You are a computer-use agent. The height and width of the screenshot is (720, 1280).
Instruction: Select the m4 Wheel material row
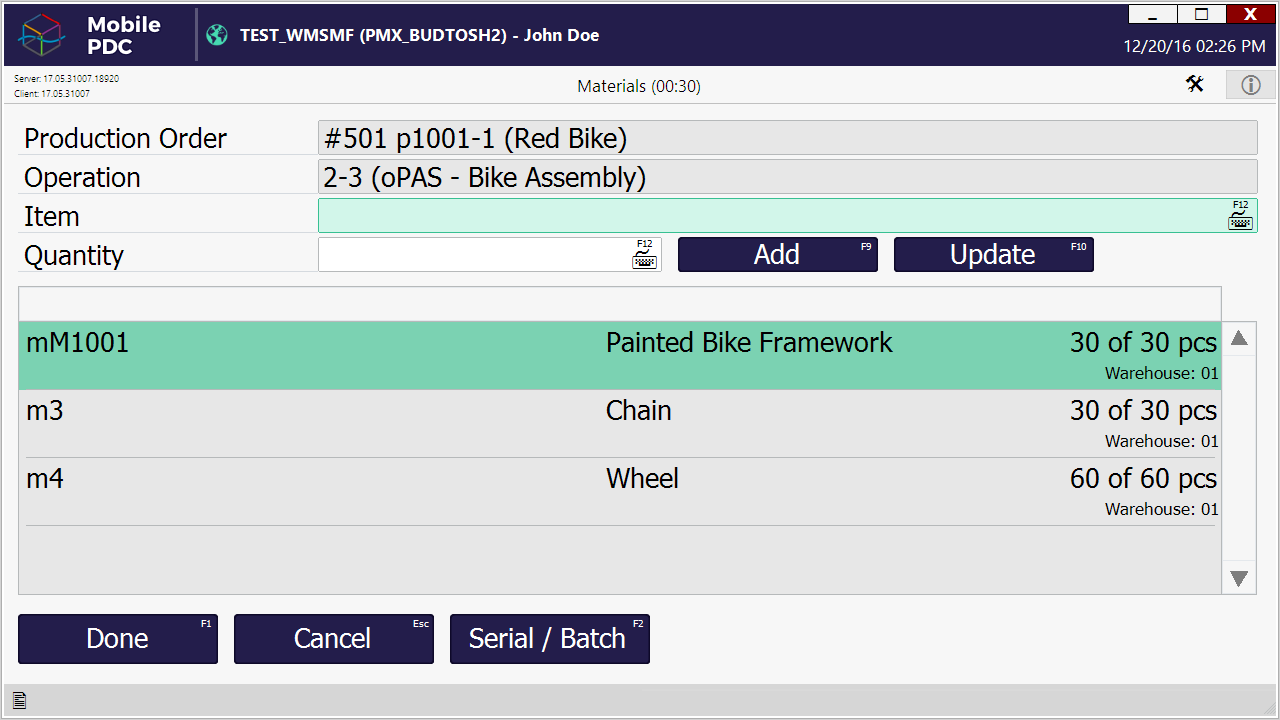619,491
